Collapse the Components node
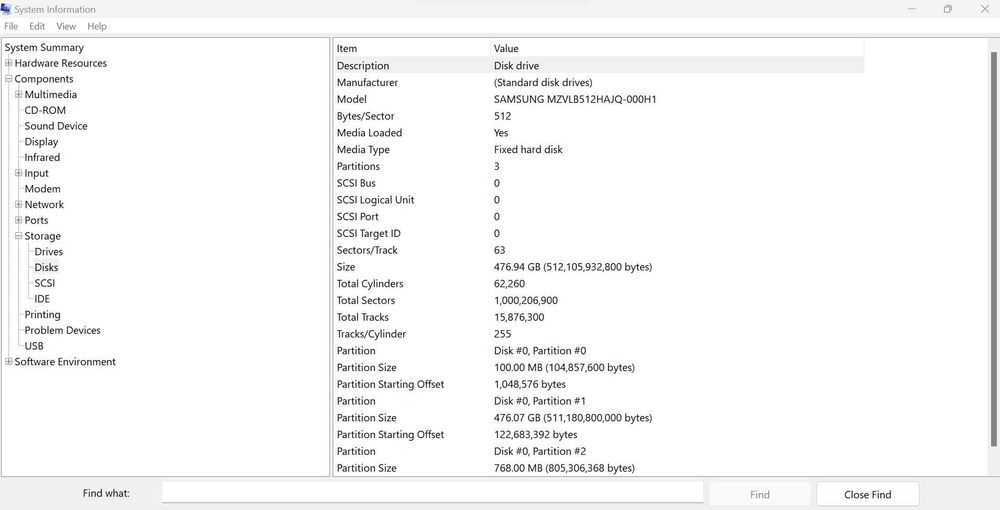This screenshot has width=1000, height=510. coord(8,79)
